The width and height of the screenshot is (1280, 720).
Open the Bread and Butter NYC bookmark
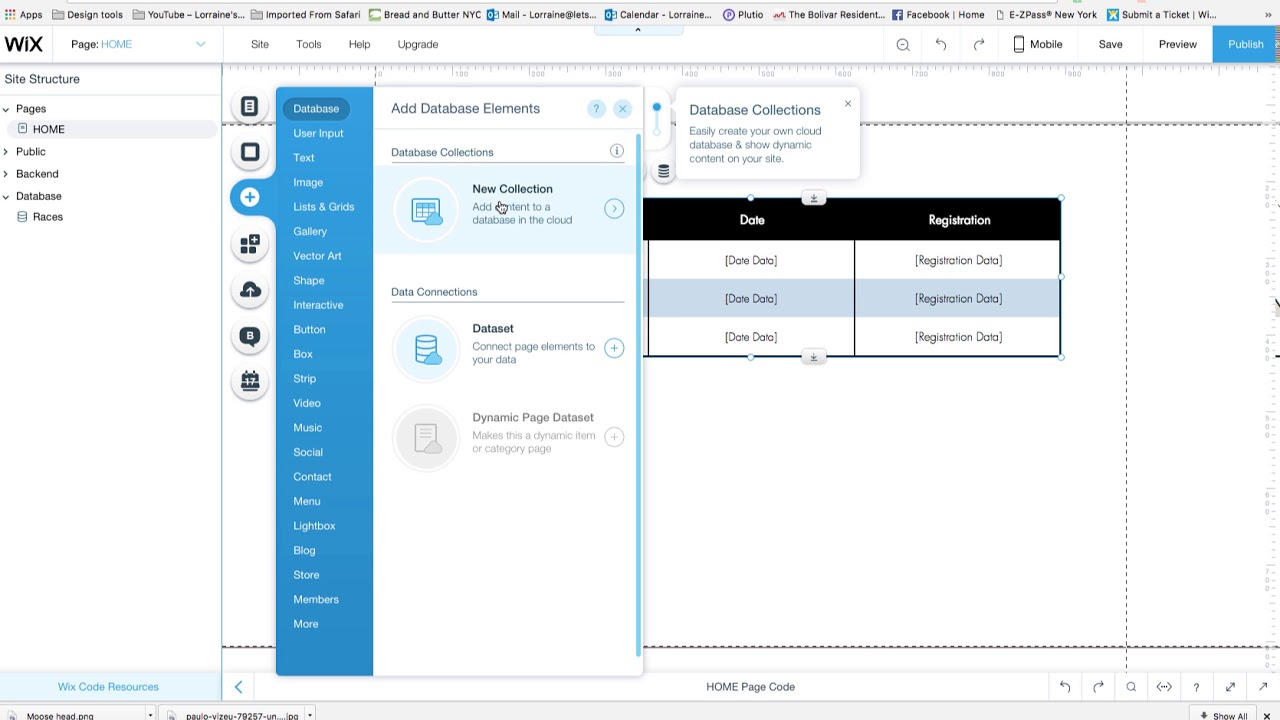click(x=425, y=15)
